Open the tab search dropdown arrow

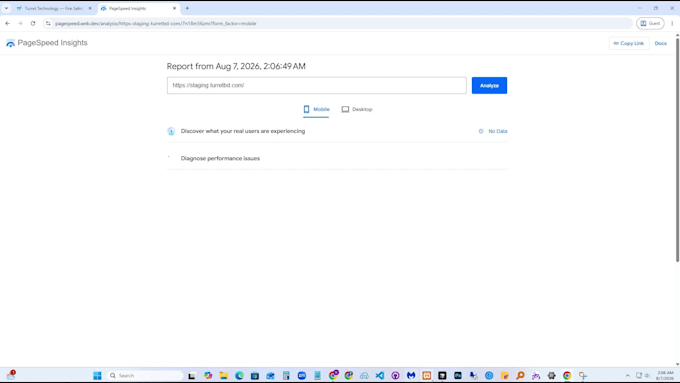6,8
